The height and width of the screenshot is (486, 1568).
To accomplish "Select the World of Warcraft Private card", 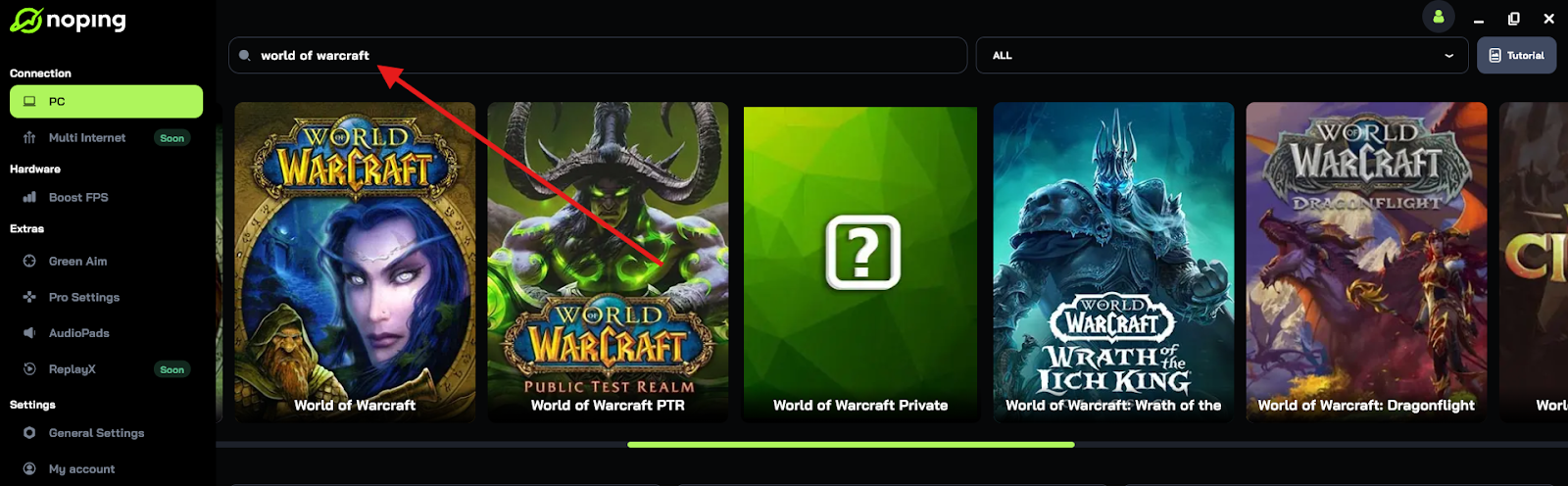I will pos(860,263).
